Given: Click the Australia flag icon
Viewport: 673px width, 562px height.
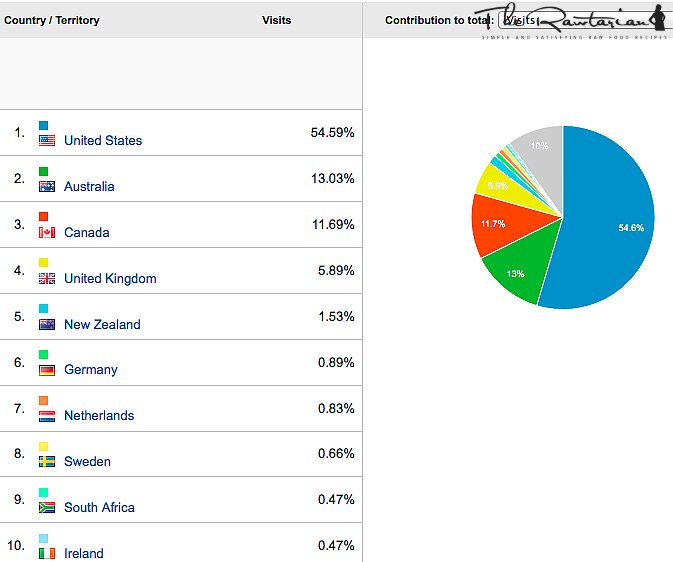Looking at the screenshot, I should tap(47, 187).
